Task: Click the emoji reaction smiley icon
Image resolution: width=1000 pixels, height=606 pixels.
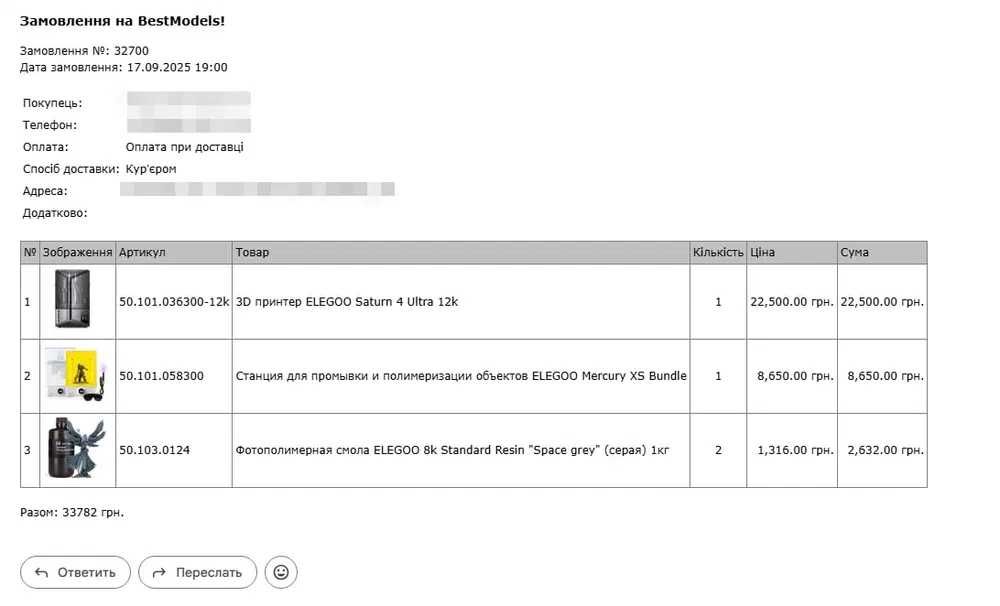Action: tap(281, 572)
